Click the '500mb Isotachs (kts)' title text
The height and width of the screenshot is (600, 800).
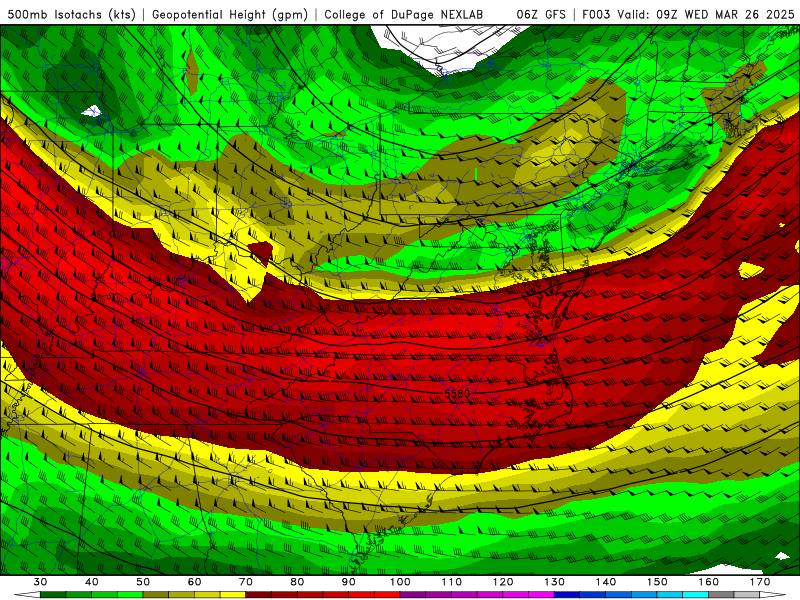[72, 14]
